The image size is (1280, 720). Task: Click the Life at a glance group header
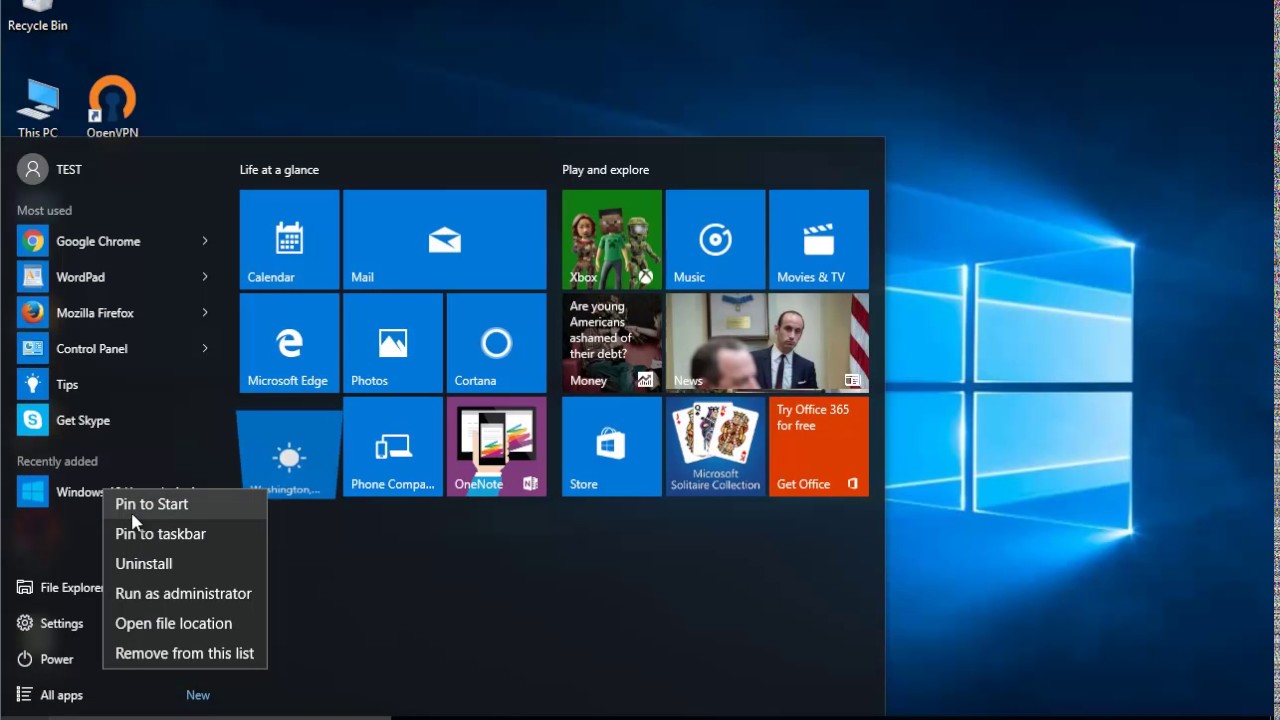[x=279, y=170]
